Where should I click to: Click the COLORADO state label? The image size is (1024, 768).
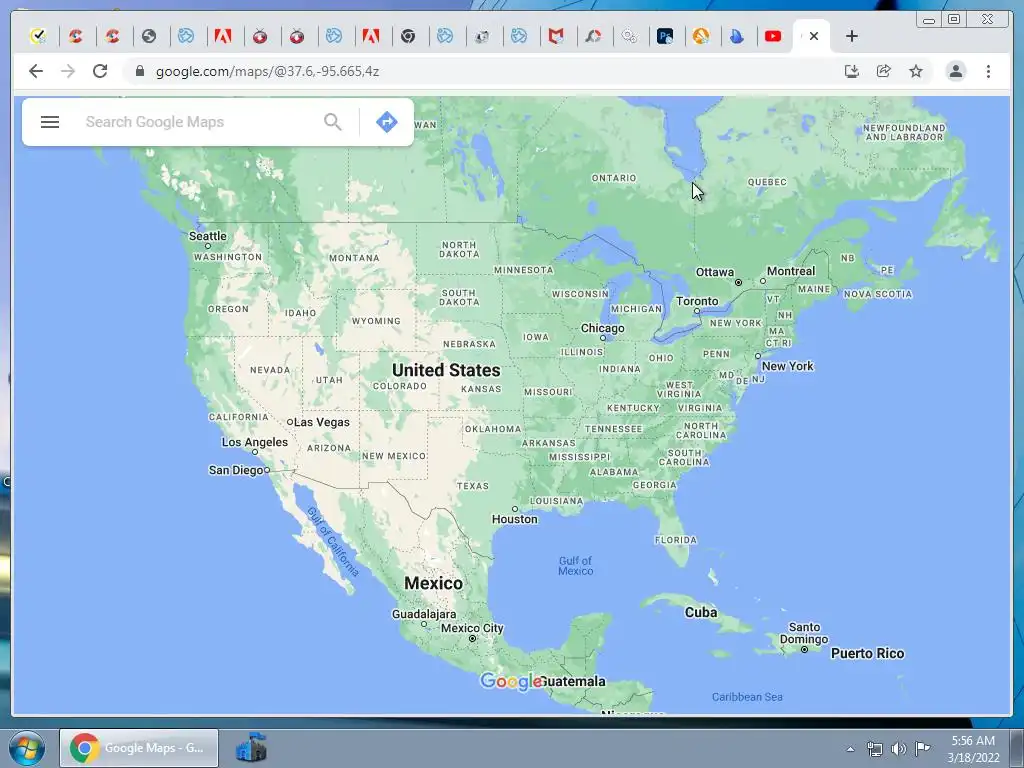[400, 386]
